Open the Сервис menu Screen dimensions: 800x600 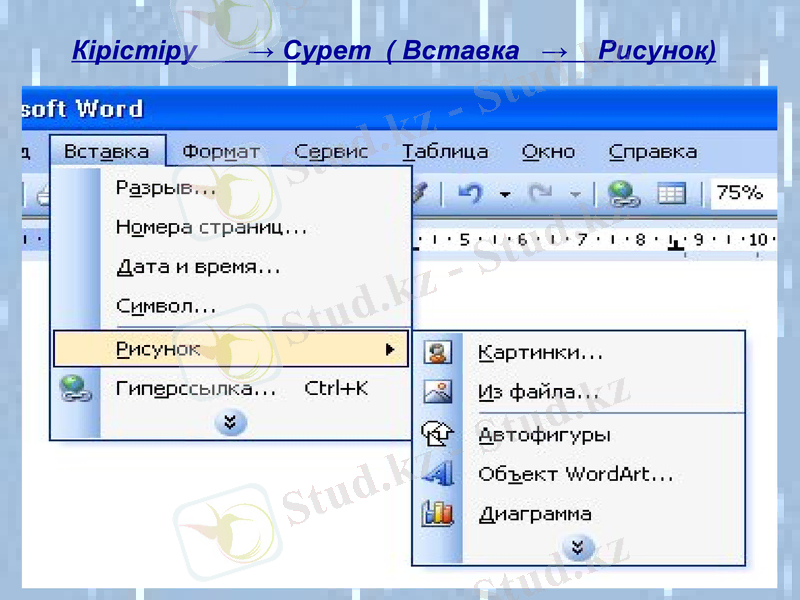332,150
